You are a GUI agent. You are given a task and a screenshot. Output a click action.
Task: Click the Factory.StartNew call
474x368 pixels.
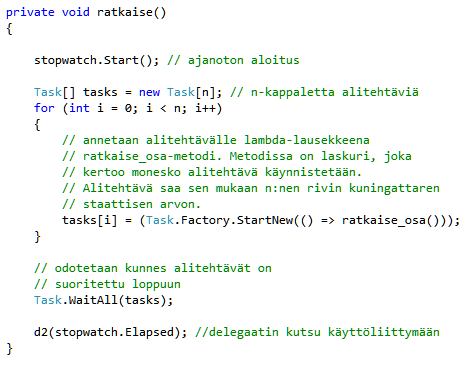[237, 220]
